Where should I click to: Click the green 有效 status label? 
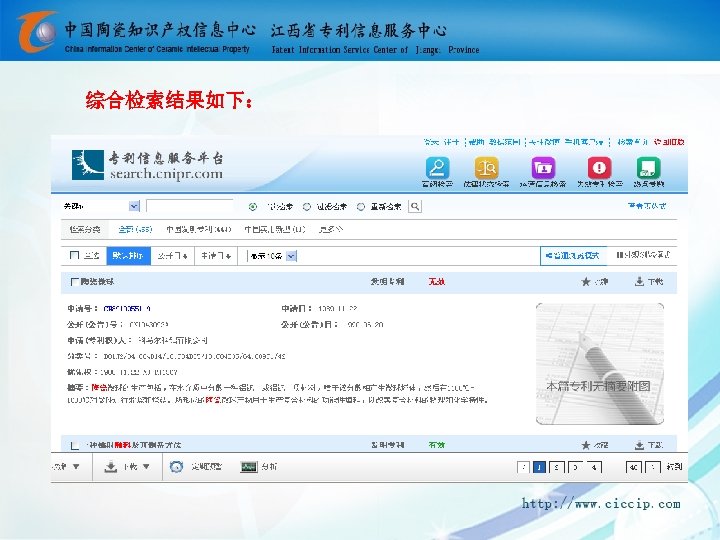[x=436, y=445]
